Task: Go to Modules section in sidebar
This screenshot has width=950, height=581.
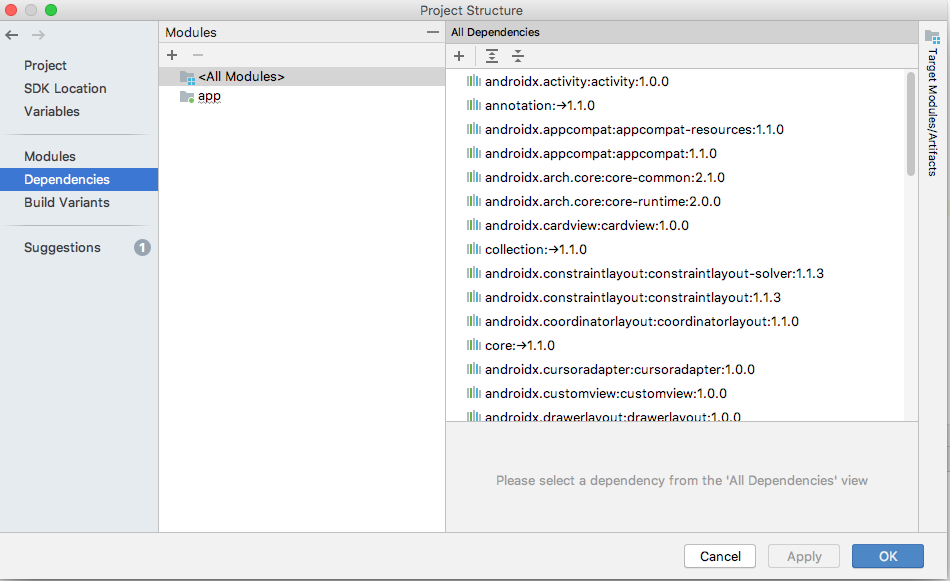Action: (50, 156)
